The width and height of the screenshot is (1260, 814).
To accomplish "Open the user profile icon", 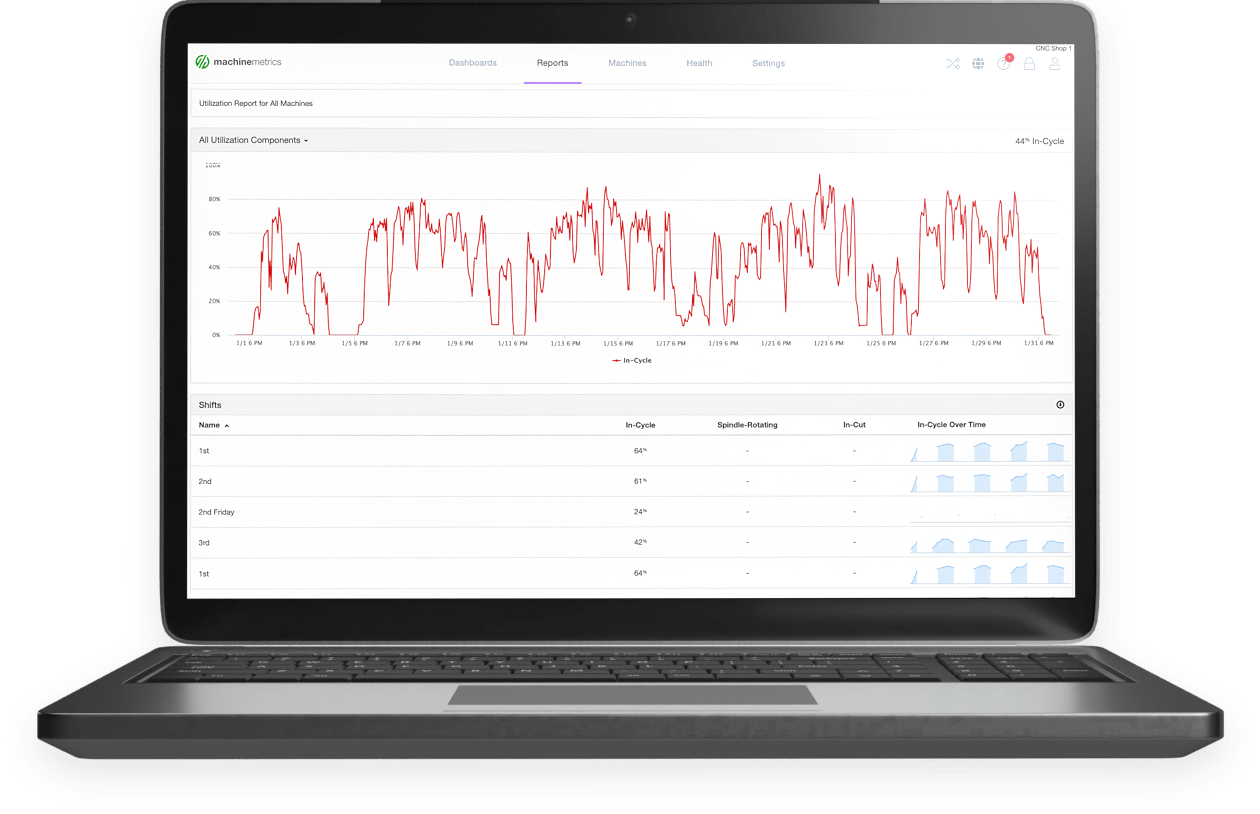I will pyautogui.click(x=1054, y=63).
